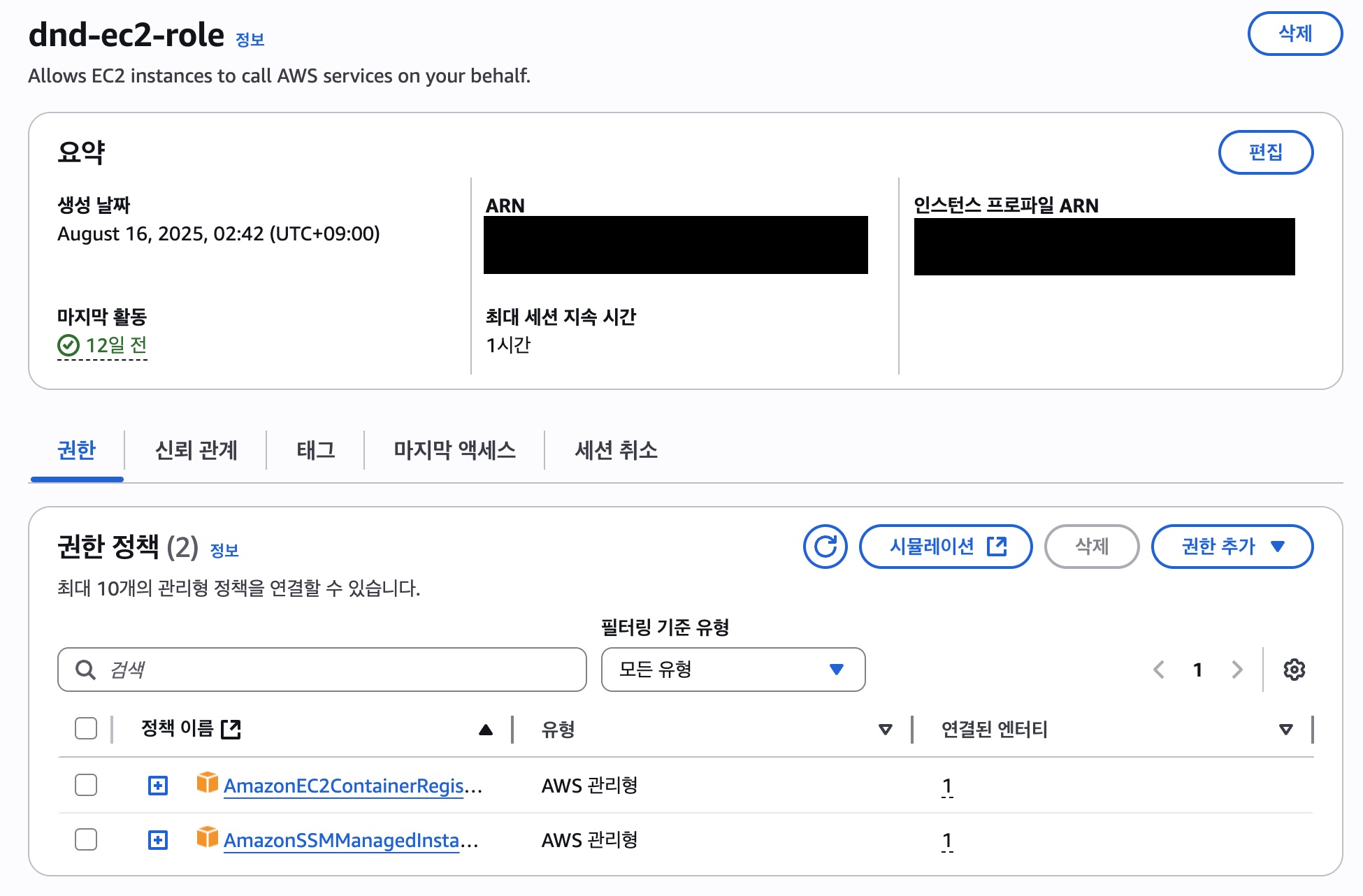Open the 시뮬레이션 external button
1363x896 pixels.
(945, 547)
